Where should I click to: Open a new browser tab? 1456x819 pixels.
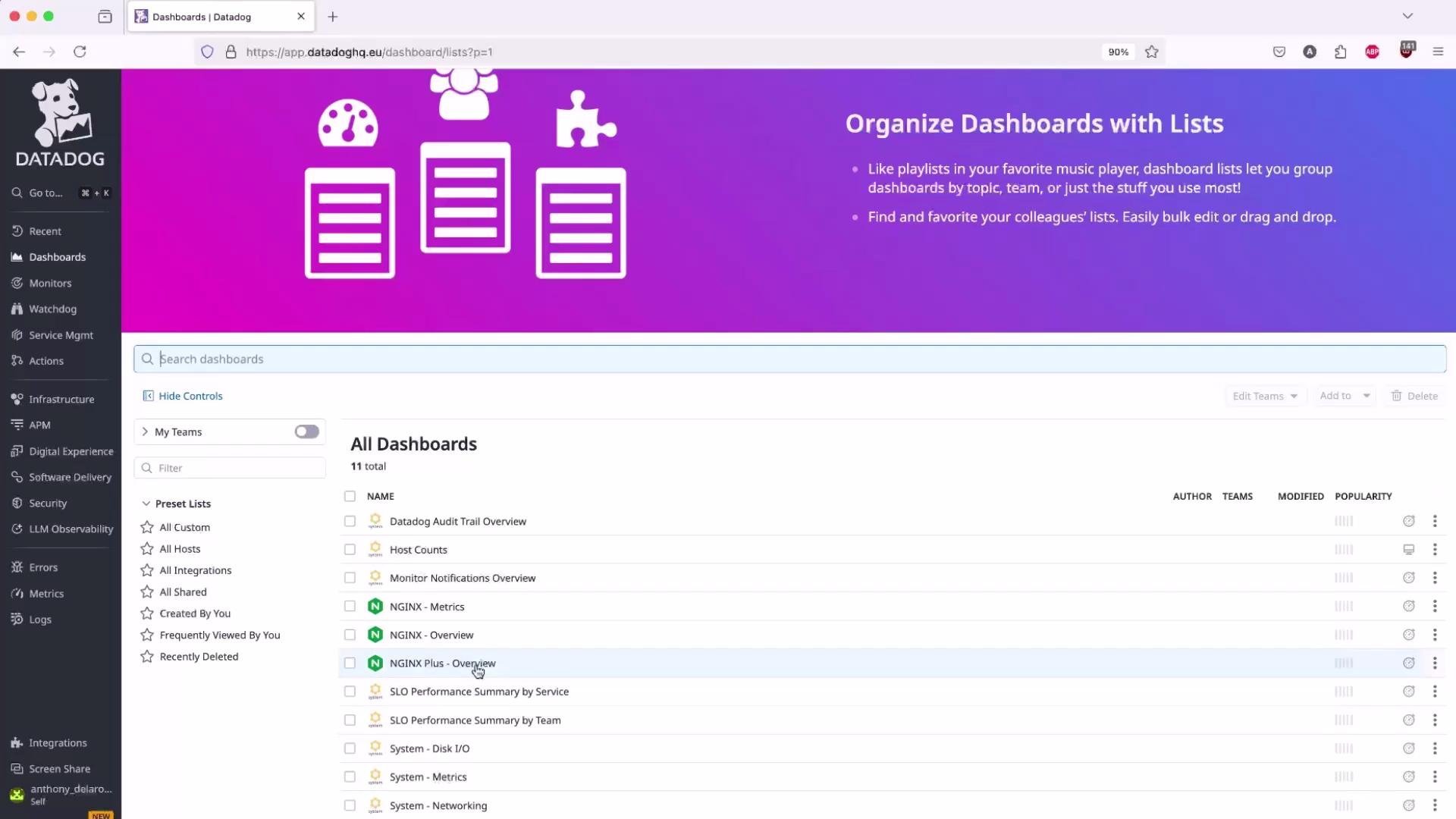[333, 17]
